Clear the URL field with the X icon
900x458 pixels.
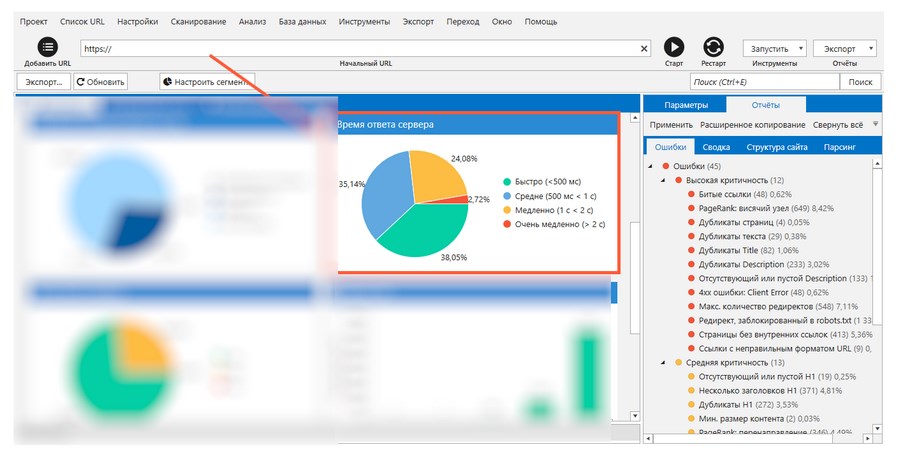click(644, 48)
